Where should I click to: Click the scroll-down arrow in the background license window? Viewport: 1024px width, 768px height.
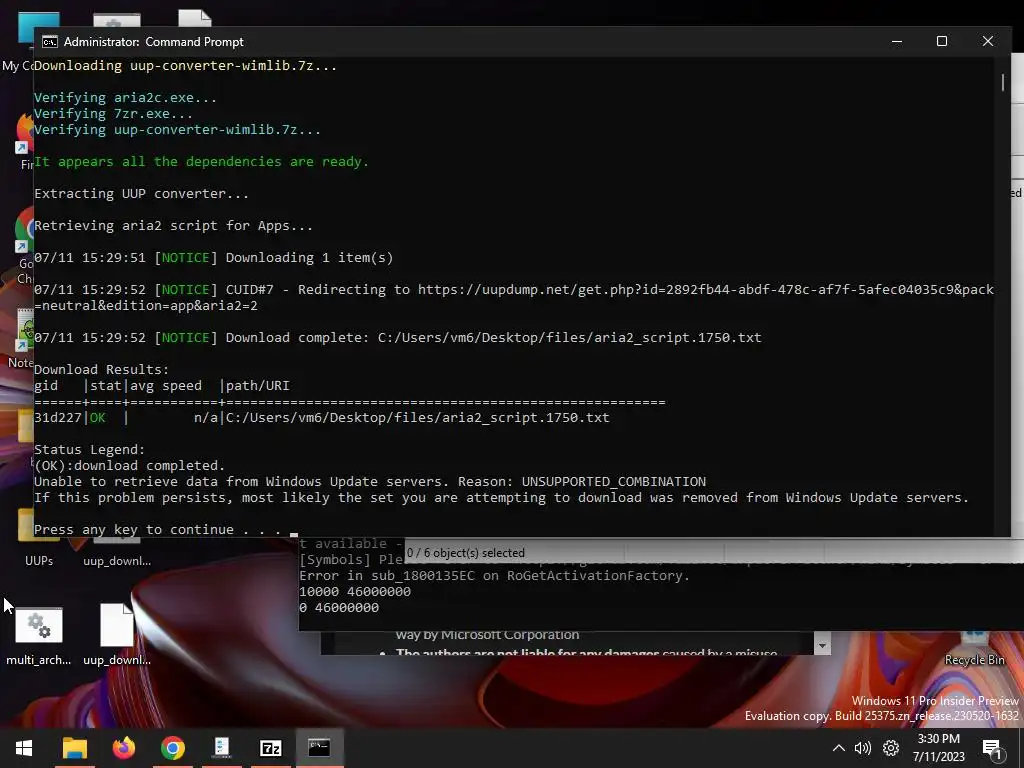point(822,645)
